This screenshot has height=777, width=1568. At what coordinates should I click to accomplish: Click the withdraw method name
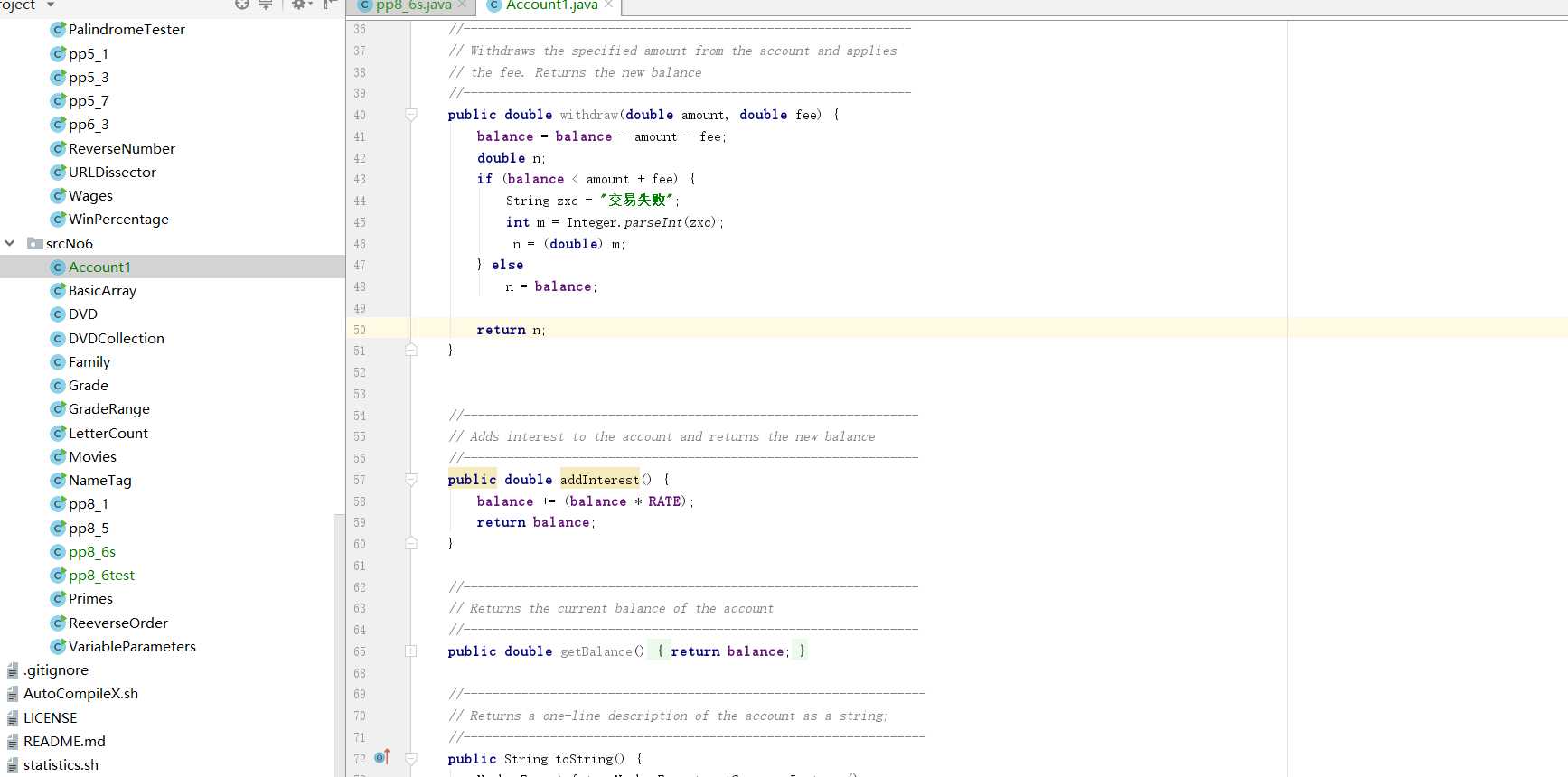pyautogui.click(x=588, y=116)
